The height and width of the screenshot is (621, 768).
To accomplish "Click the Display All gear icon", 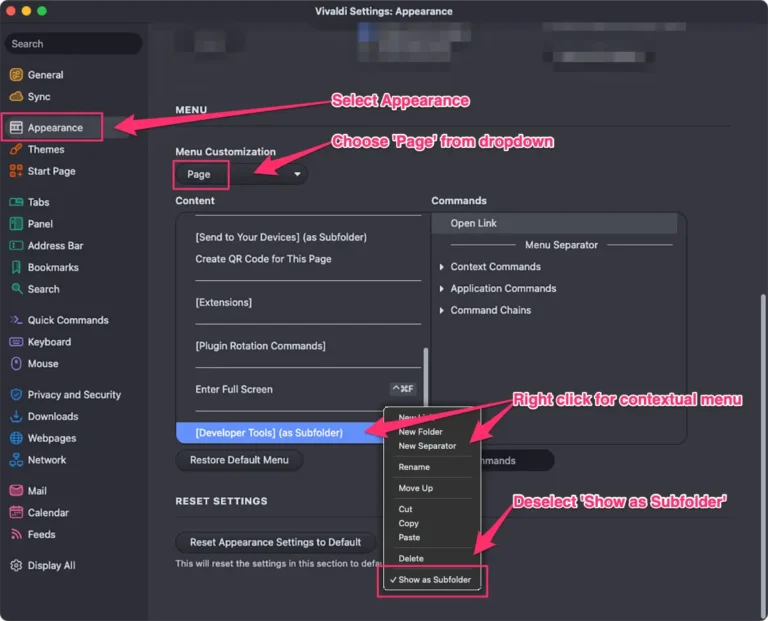I will click(16, 565).
